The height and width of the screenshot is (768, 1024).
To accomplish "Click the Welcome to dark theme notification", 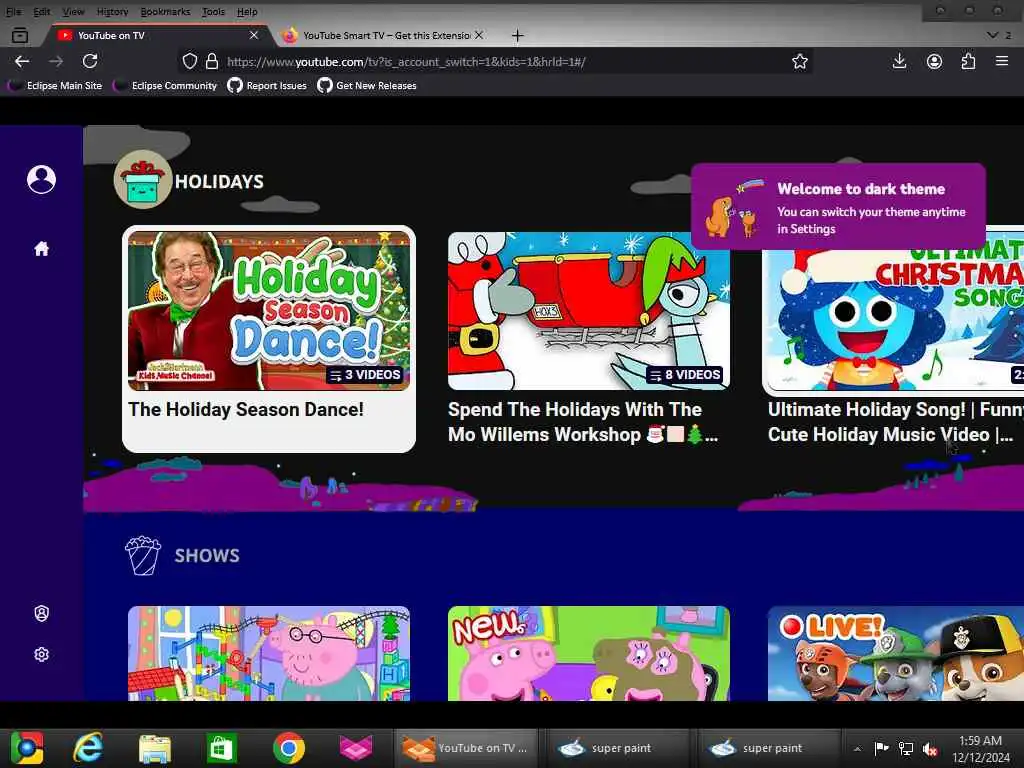I will (838, 206).
